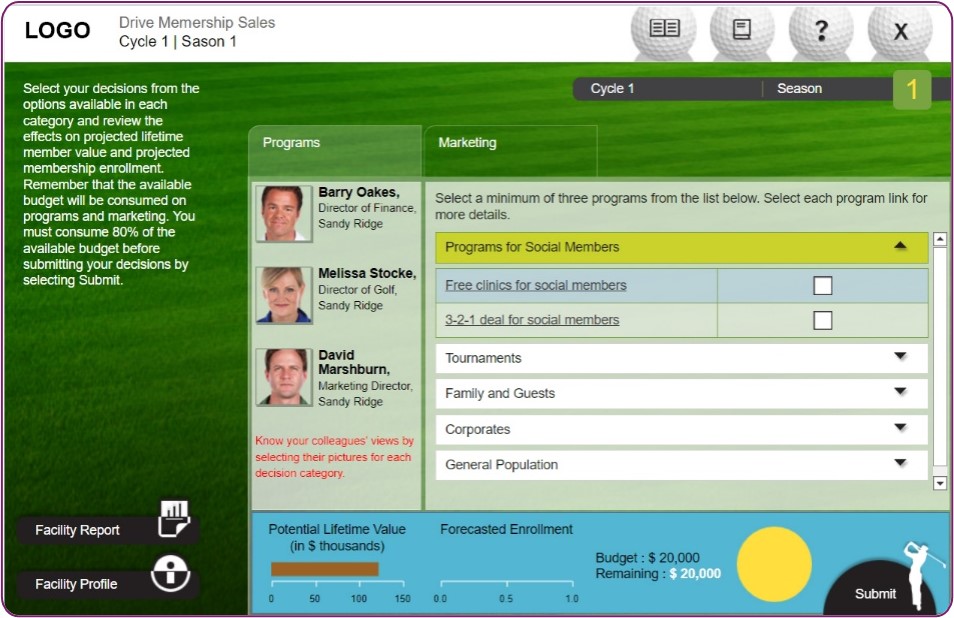Click the Drive Memership Sales title

click(x=197, y=23)
